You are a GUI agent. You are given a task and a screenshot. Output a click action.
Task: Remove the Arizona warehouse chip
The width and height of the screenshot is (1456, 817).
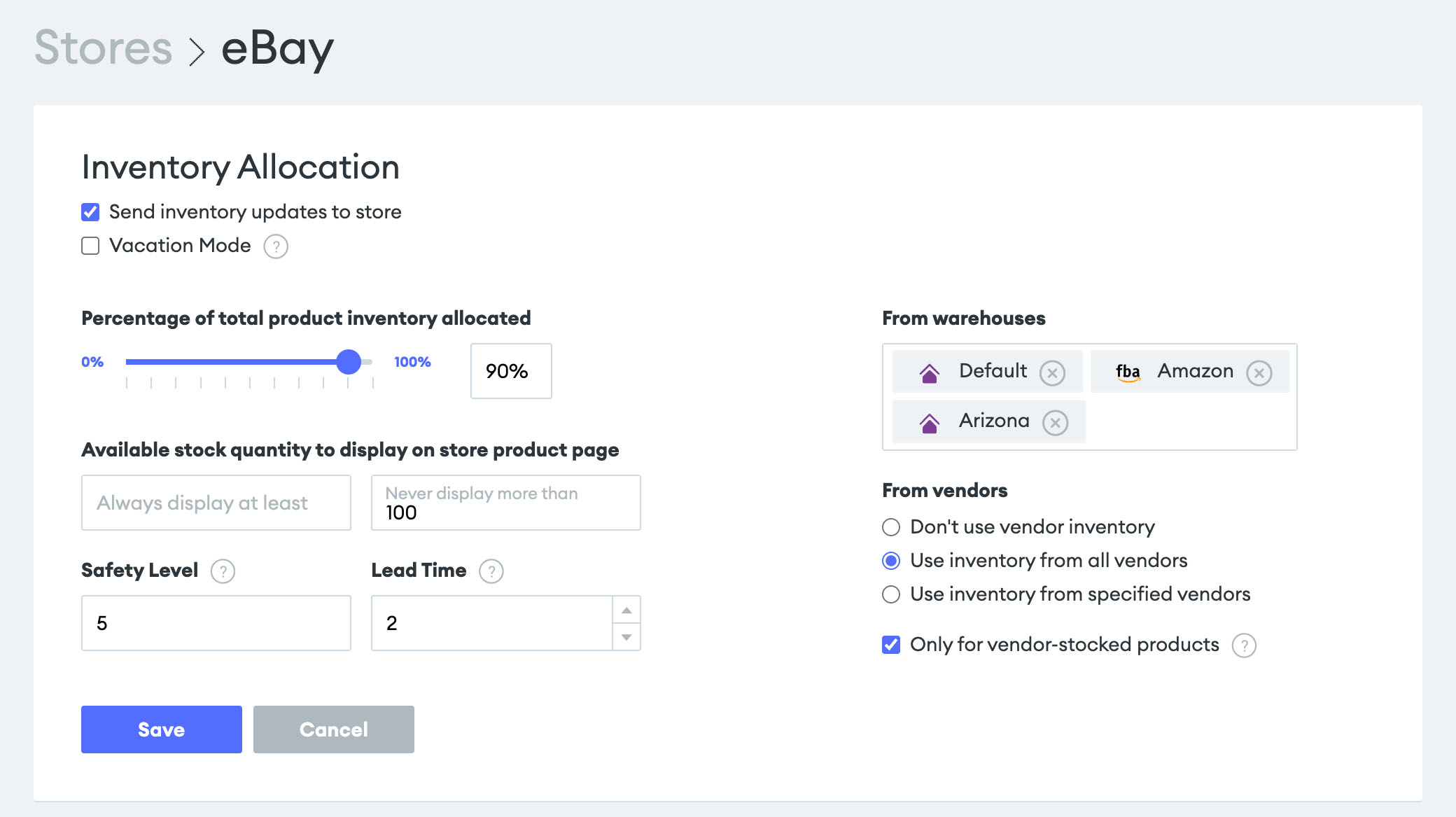(1056, 422)
